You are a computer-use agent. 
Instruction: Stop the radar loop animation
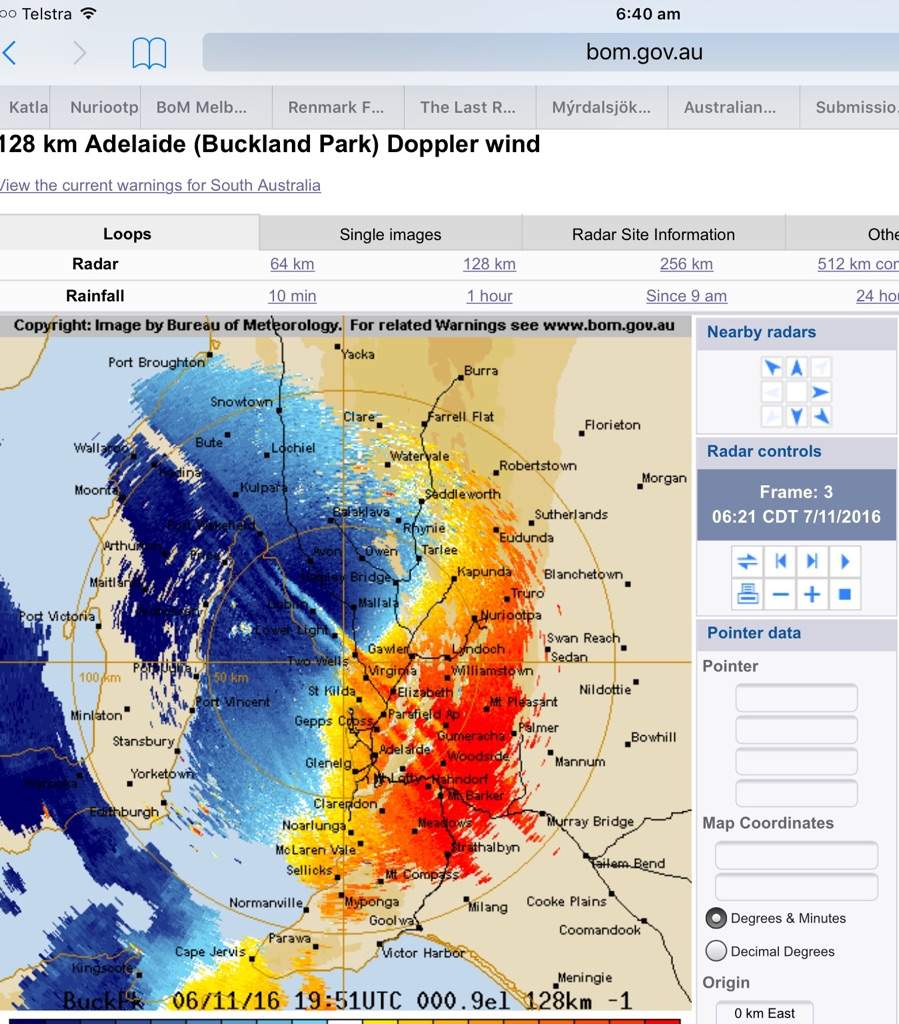point(844,594)
